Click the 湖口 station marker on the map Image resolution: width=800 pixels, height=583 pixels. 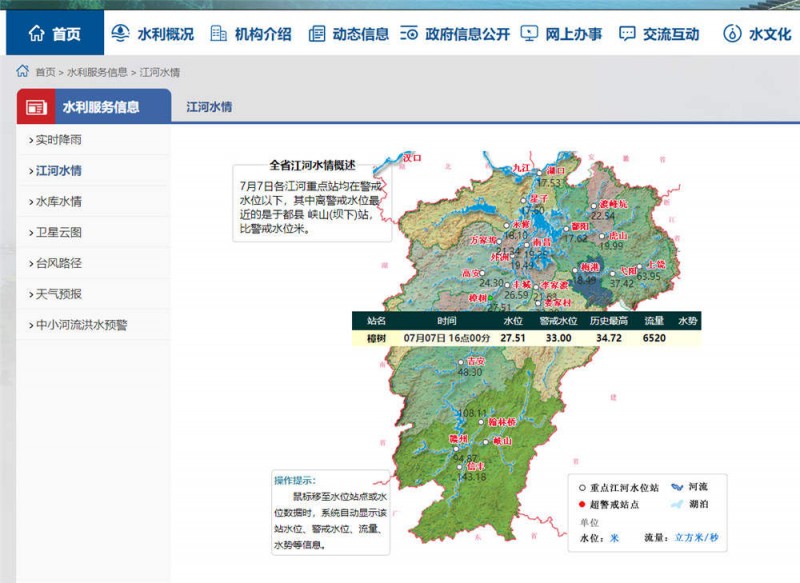pos(540,172)
